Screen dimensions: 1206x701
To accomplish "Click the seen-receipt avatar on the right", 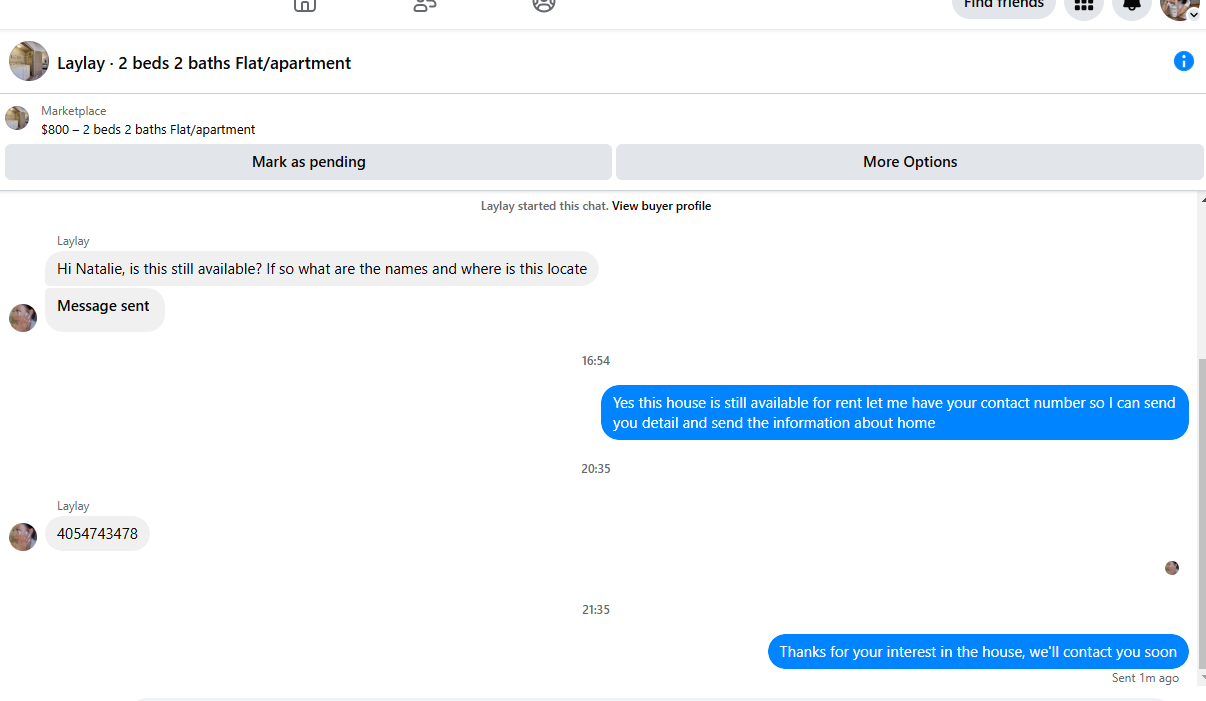I will point(1172,568).
